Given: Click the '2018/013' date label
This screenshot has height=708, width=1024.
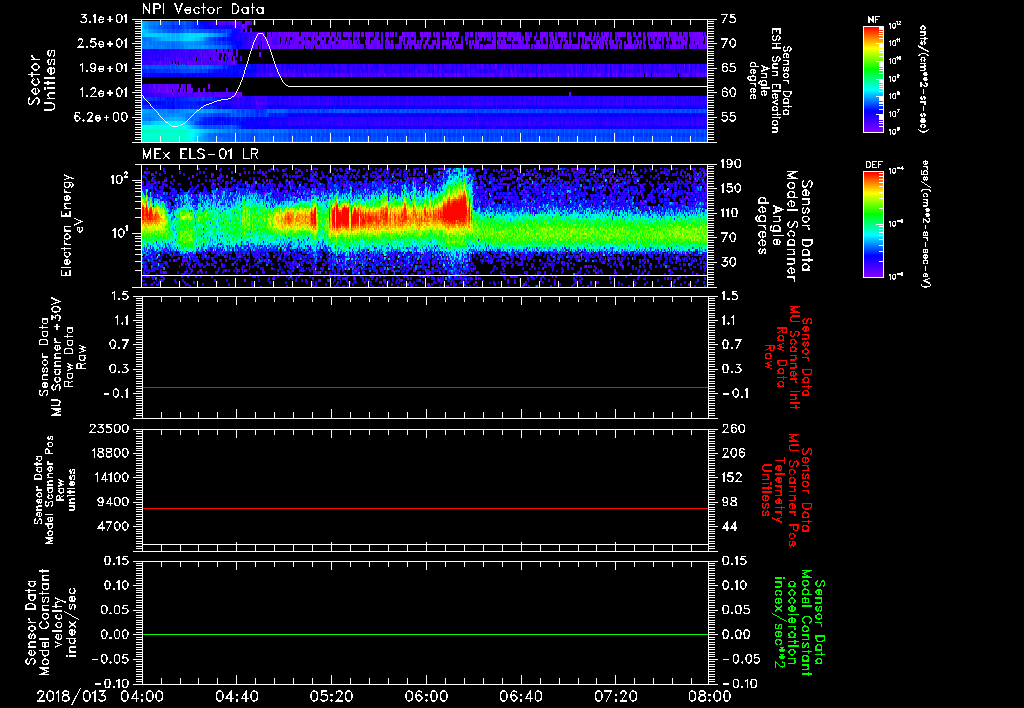Looking at the screenshot, I should click(71, 696).
